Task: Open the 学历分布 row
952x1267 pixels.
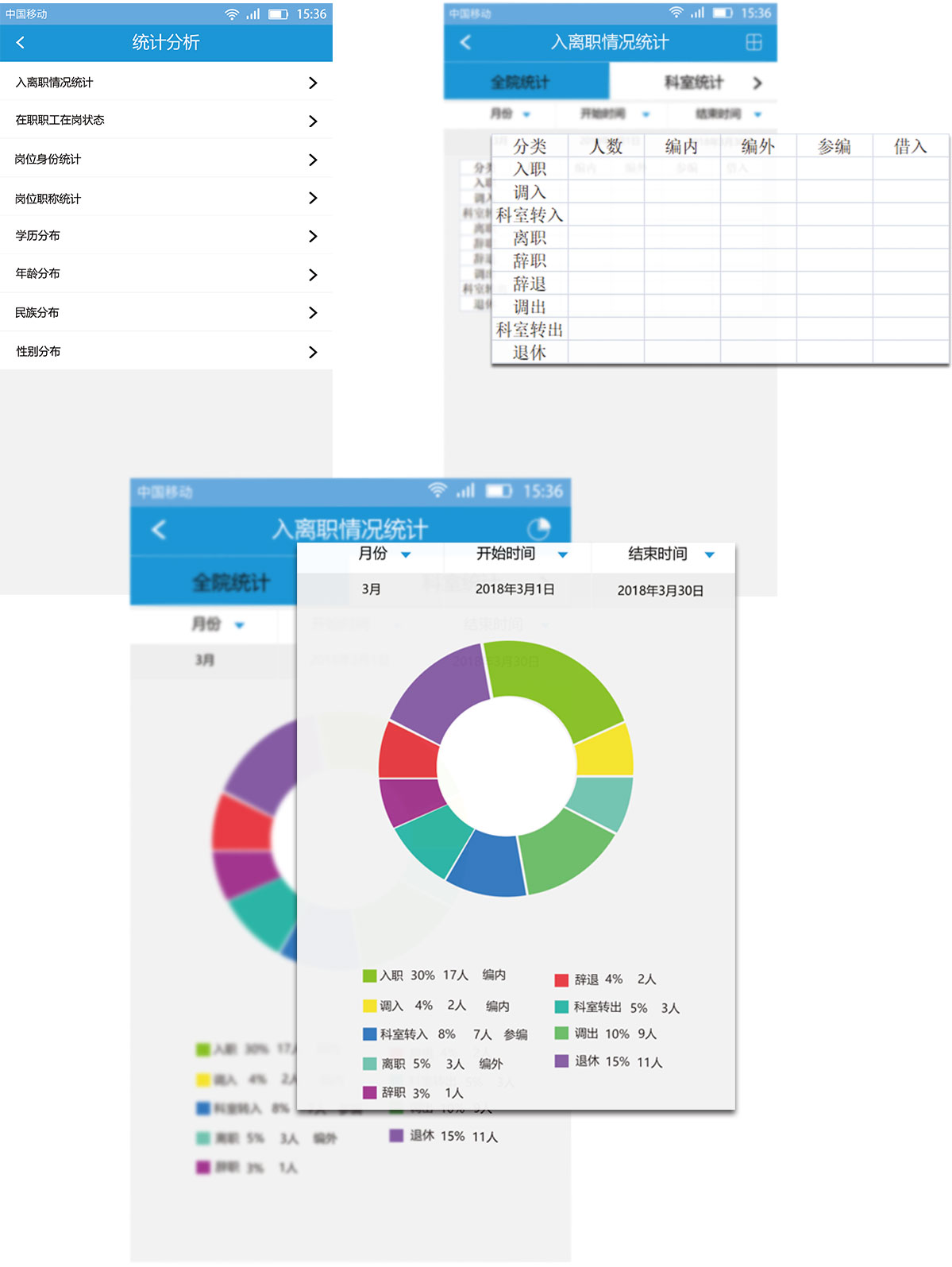Action: click(x=166, y=236)
